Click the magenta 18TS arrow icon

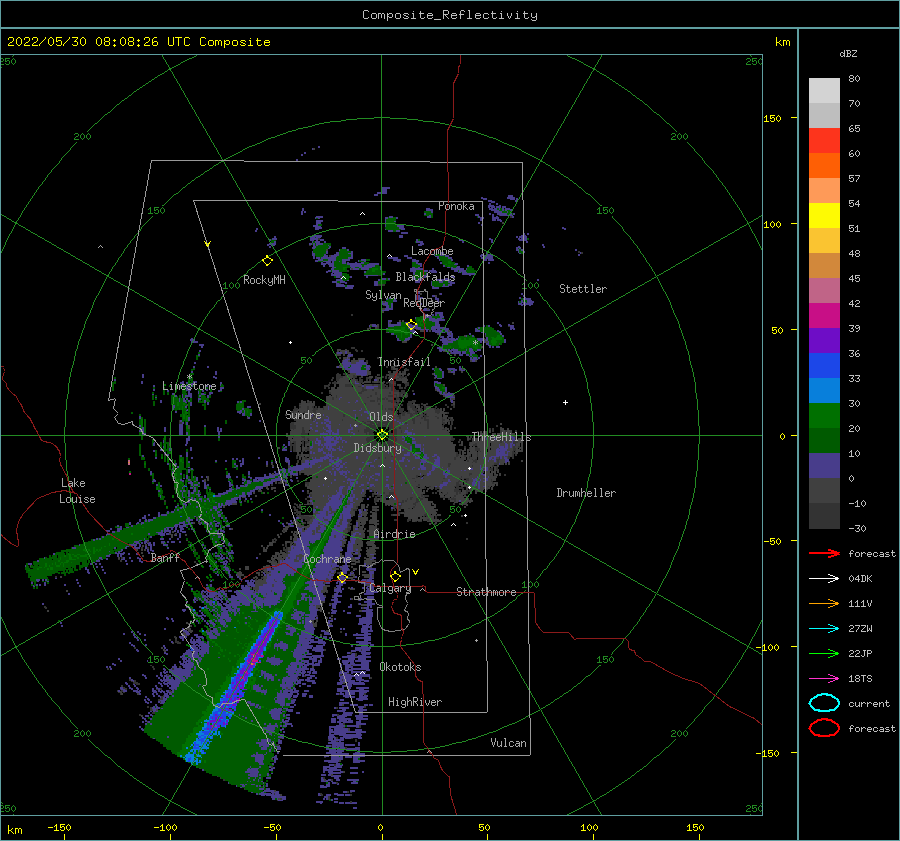[824, 679]
